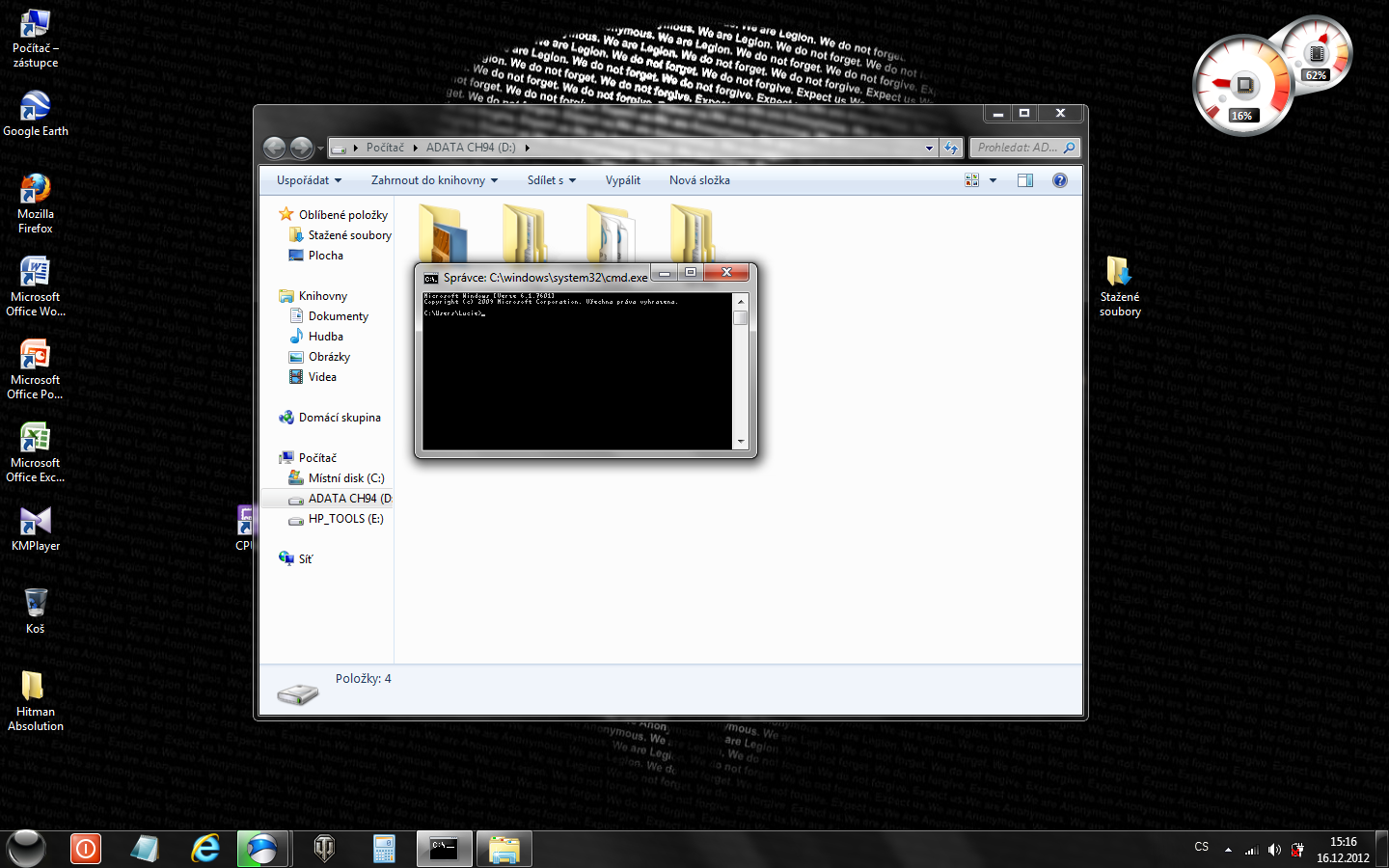
Task: Create a folder with Nová složka
Action: tap(699, 180)
